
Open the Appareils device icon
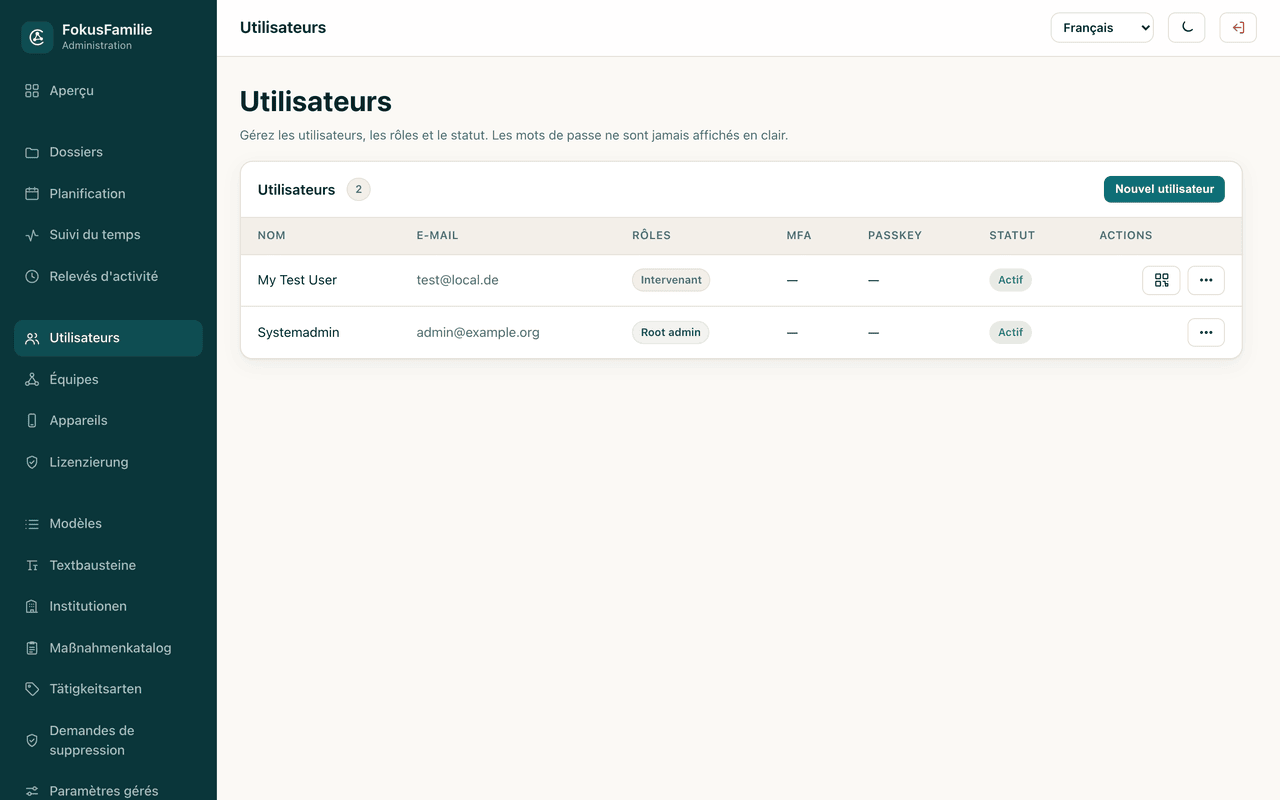[x=32, y=421]
